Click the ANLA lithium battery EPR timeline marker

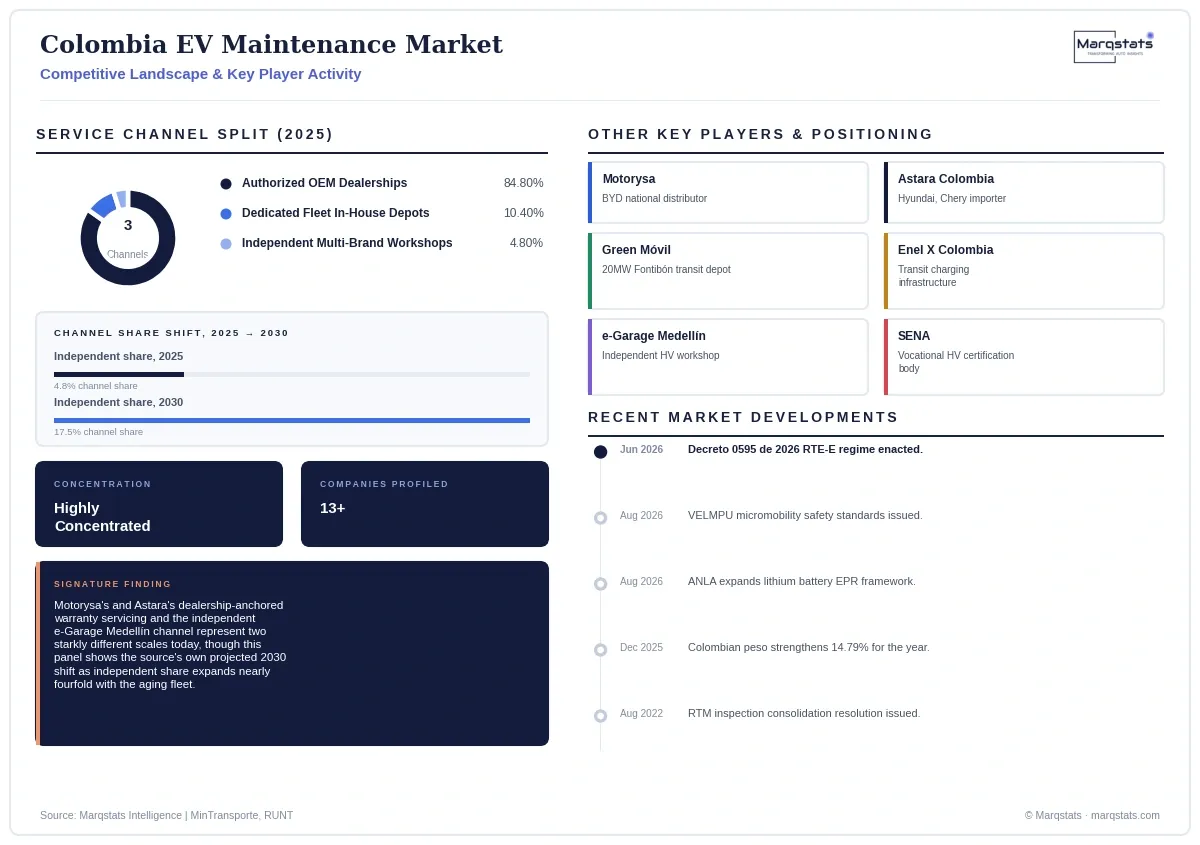coord(600,584)
